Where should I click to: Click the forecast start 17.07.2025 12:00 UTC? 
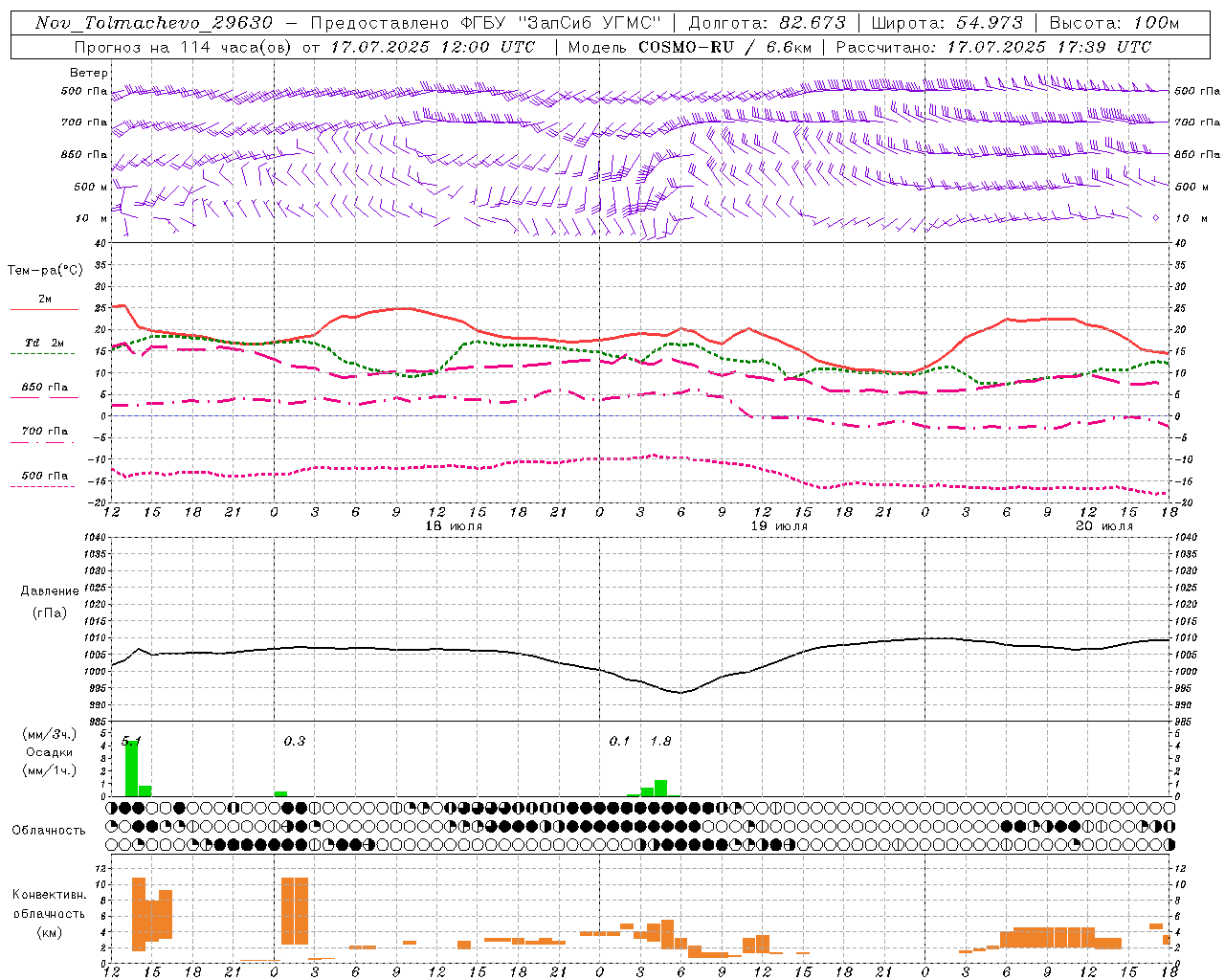[x=433, y=47]
